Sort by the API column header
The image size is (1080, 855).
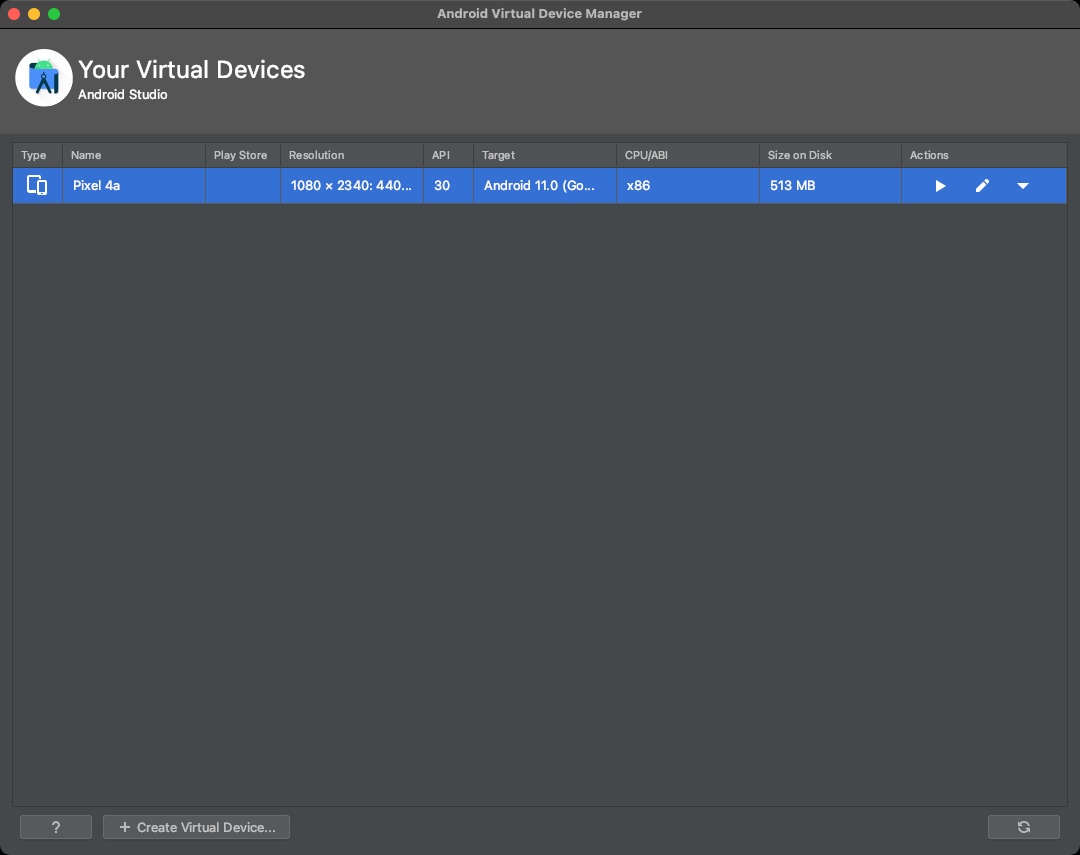[x=448, y=155]
